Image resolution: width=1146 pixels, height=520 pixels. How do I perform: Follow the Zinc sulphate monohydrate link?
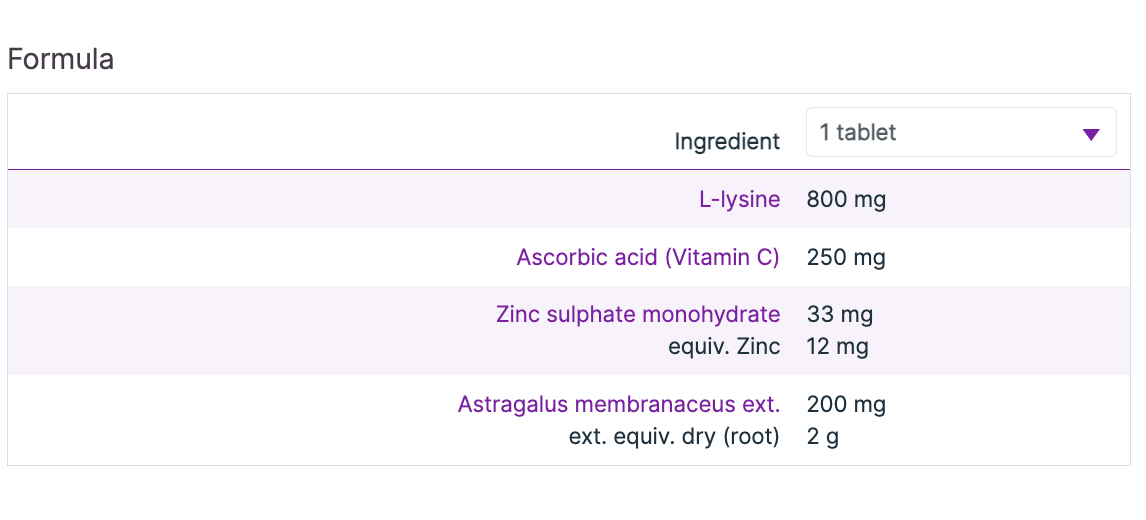637,314
